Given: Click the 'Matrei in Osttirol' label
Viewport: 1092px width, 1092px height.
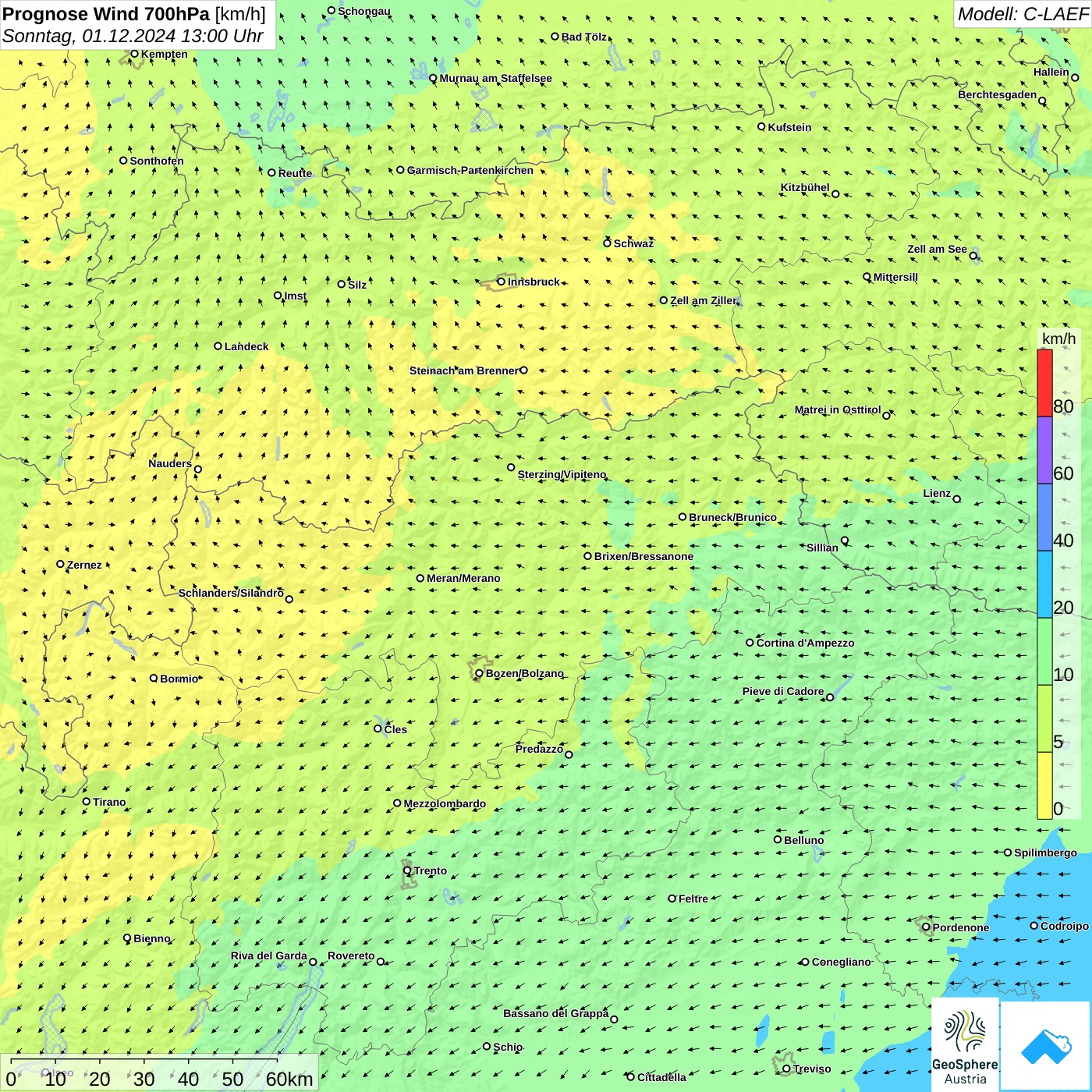Looking at the screenshot, I should pyautogui.click(x=838, y=409).
